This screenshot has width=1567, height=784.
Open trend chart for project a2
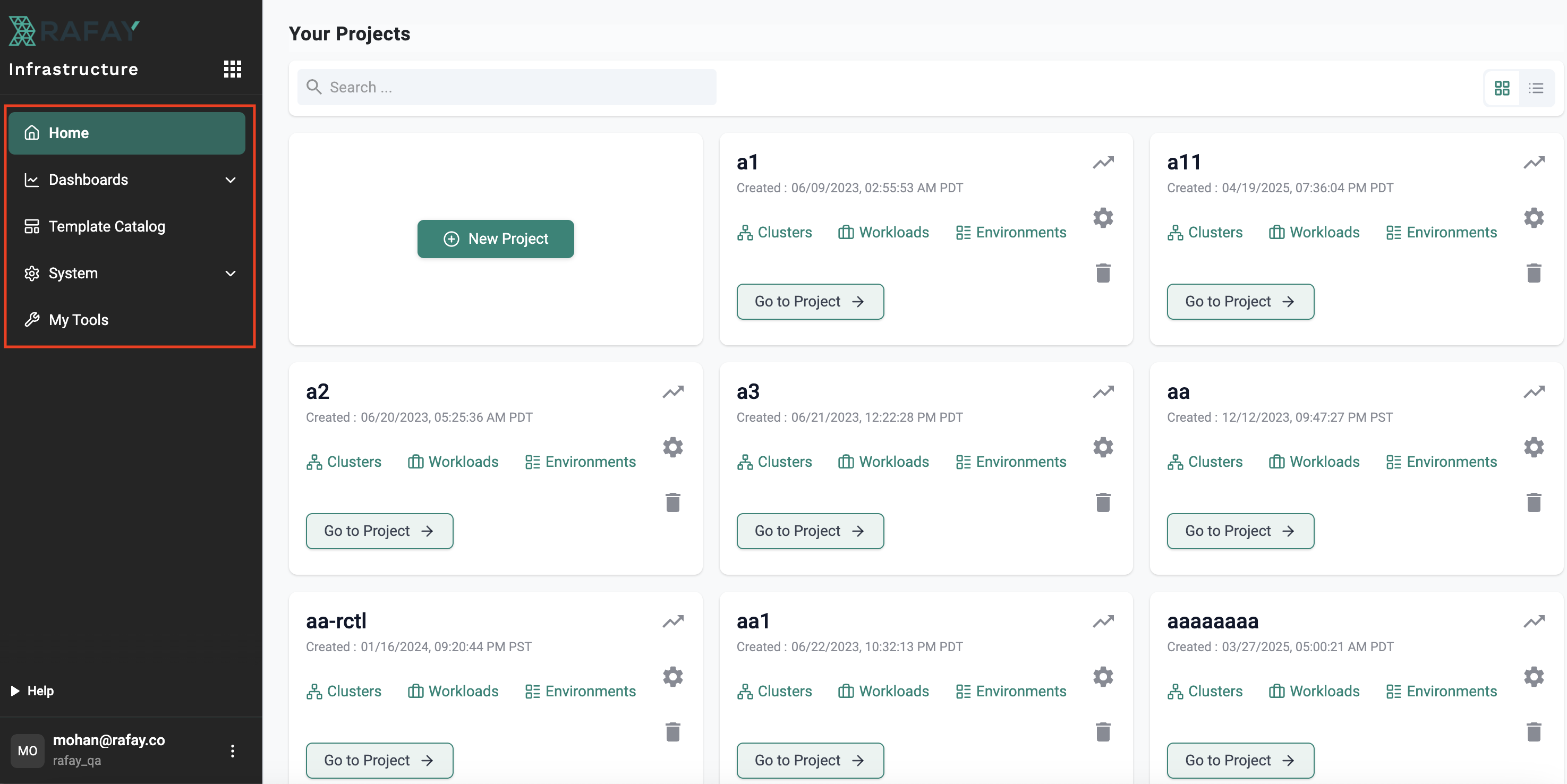click(x=673, y=391)
